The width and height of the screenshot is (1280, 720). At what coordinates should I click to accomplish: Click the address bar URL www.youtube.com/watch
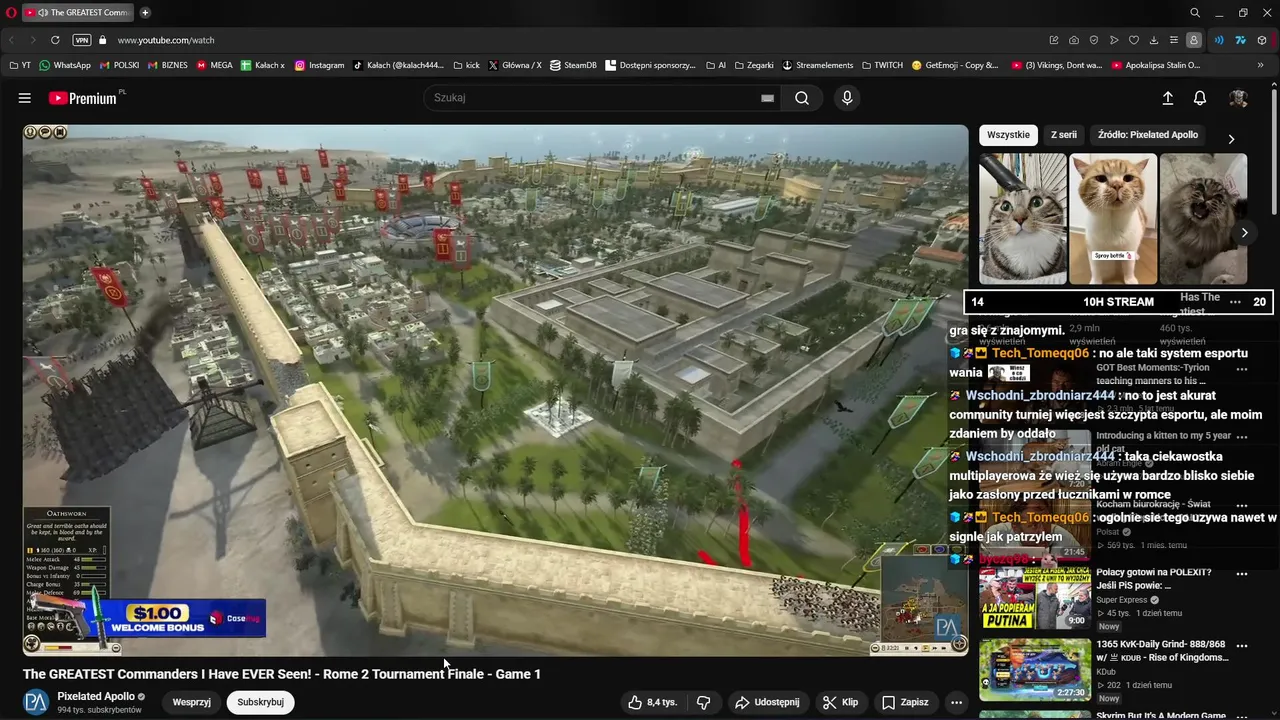coord(166,40)
